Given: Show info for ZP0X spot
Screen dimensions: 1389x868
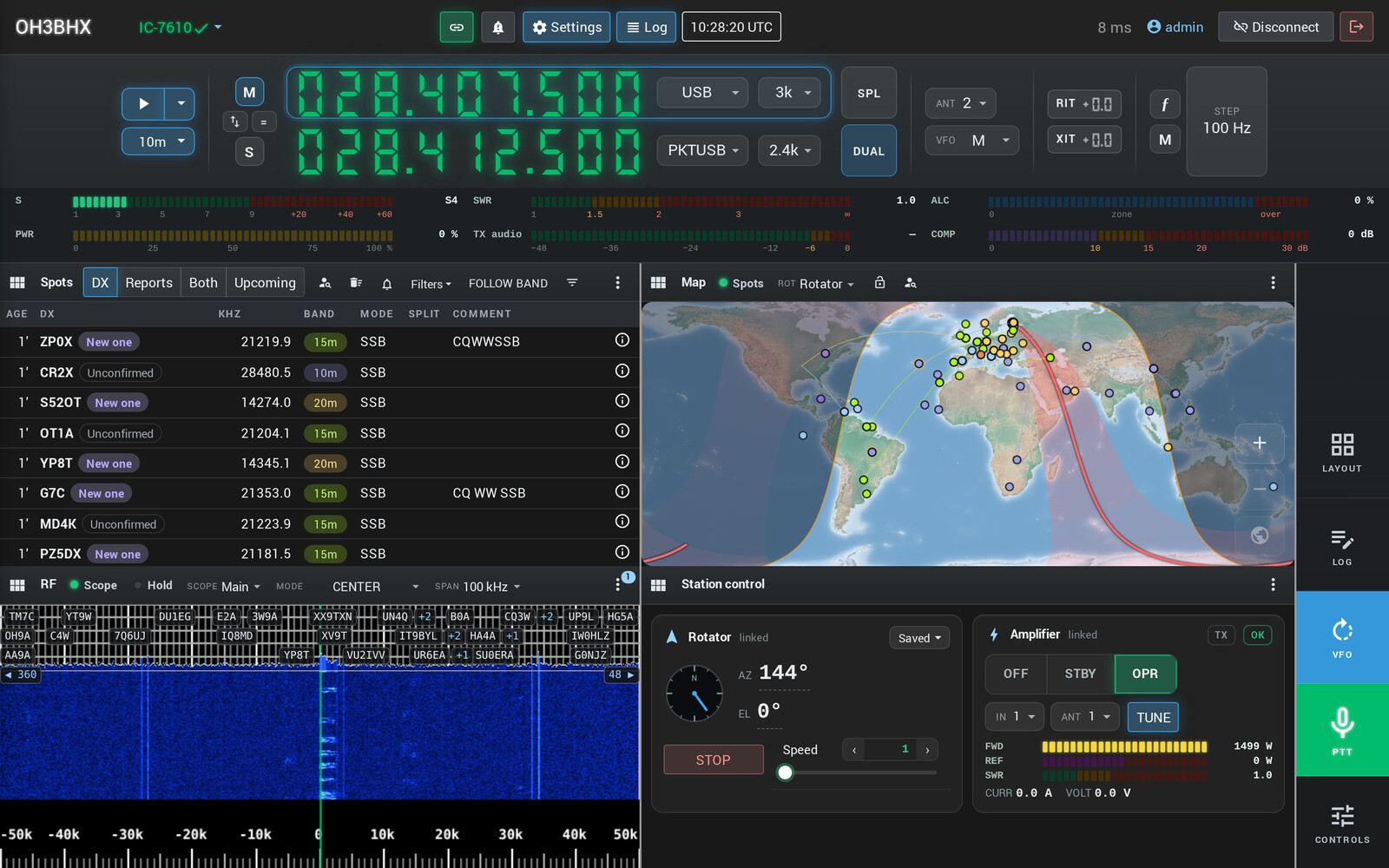Looking at the screenshot, I should click(622, 340).
